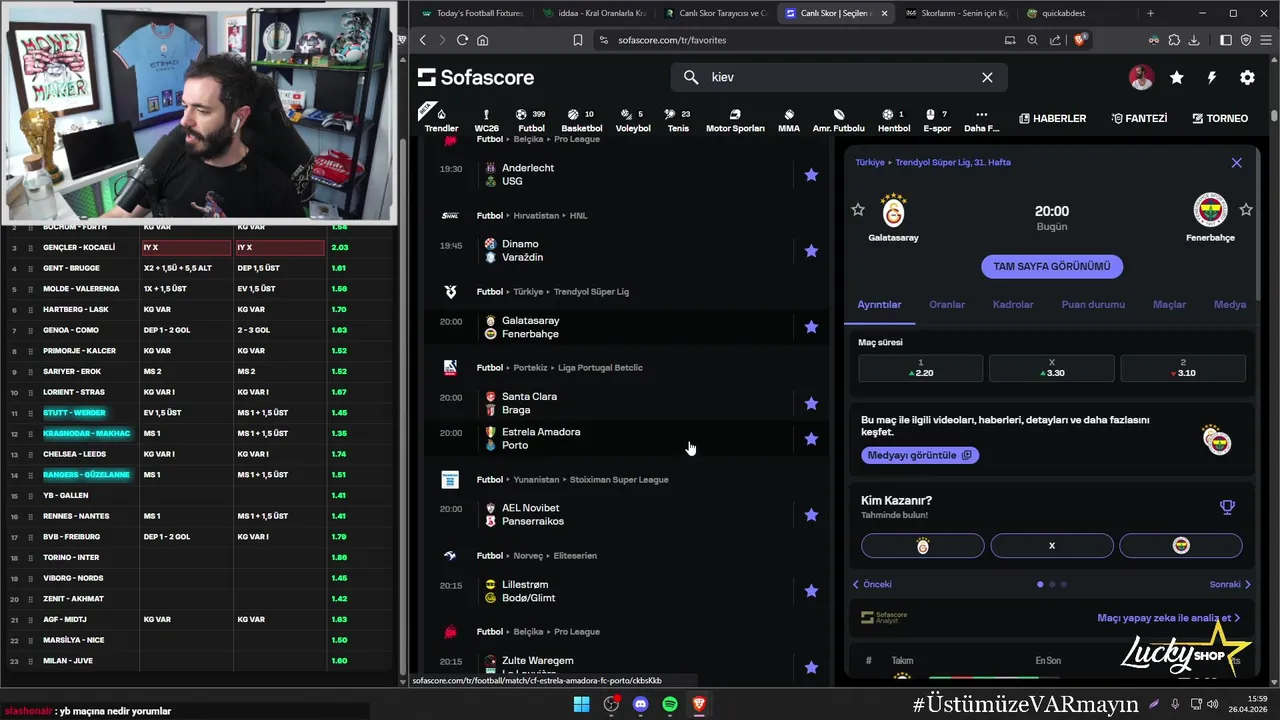Open the user profile avatar

[x=1141, y=77]
